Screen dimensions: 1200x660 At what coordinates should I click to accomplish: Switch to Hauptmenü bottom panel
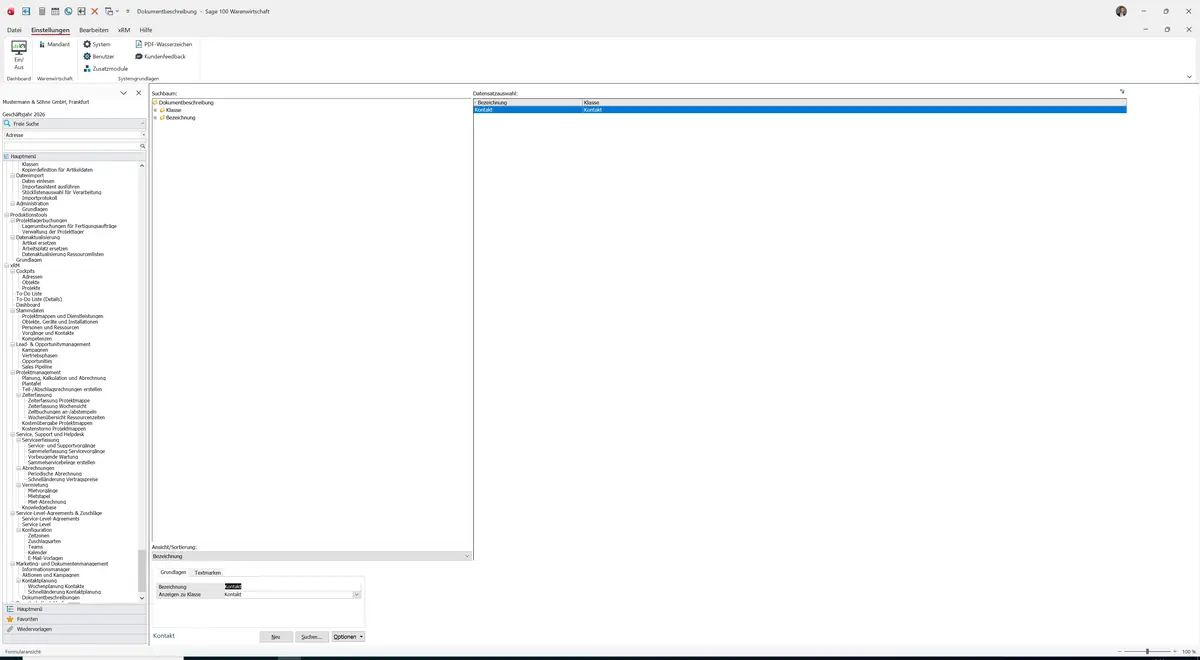point(74,609)
